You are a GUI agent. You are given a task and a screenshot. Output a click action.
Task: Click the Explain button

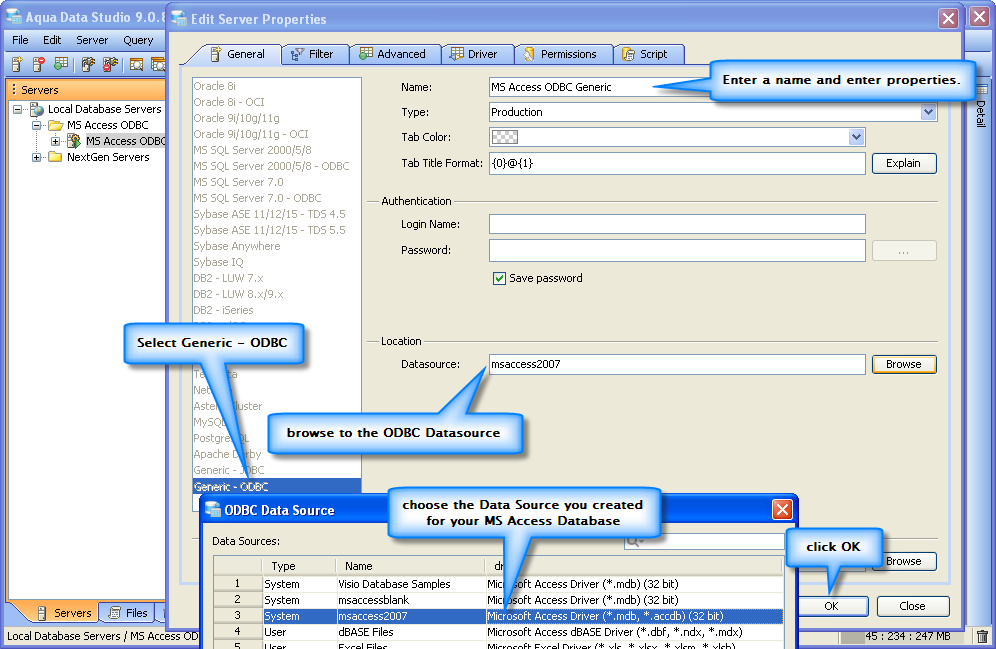(904, 163)
